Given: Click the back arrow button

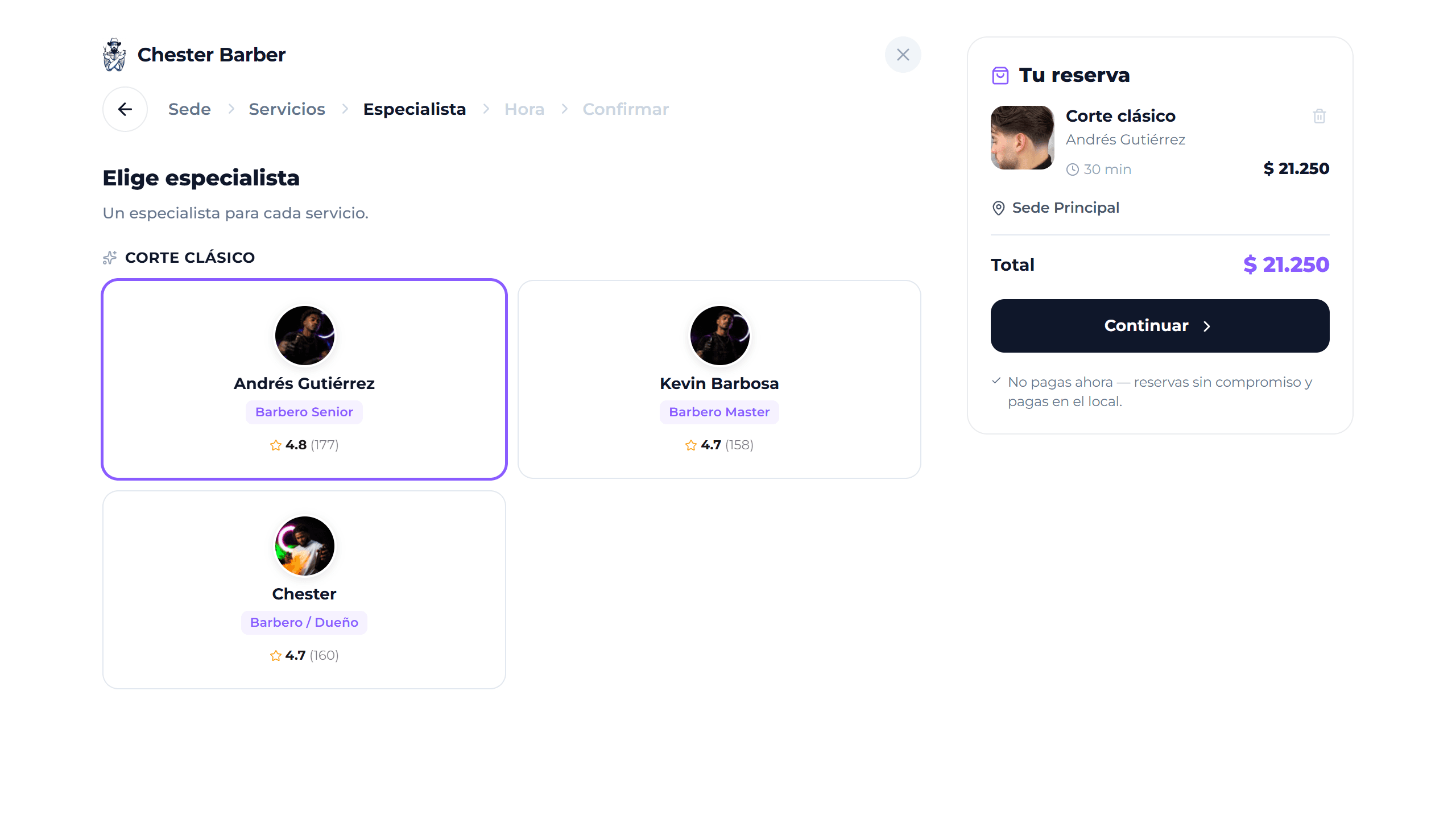Looking at the screenshot, I should [125, 109].
